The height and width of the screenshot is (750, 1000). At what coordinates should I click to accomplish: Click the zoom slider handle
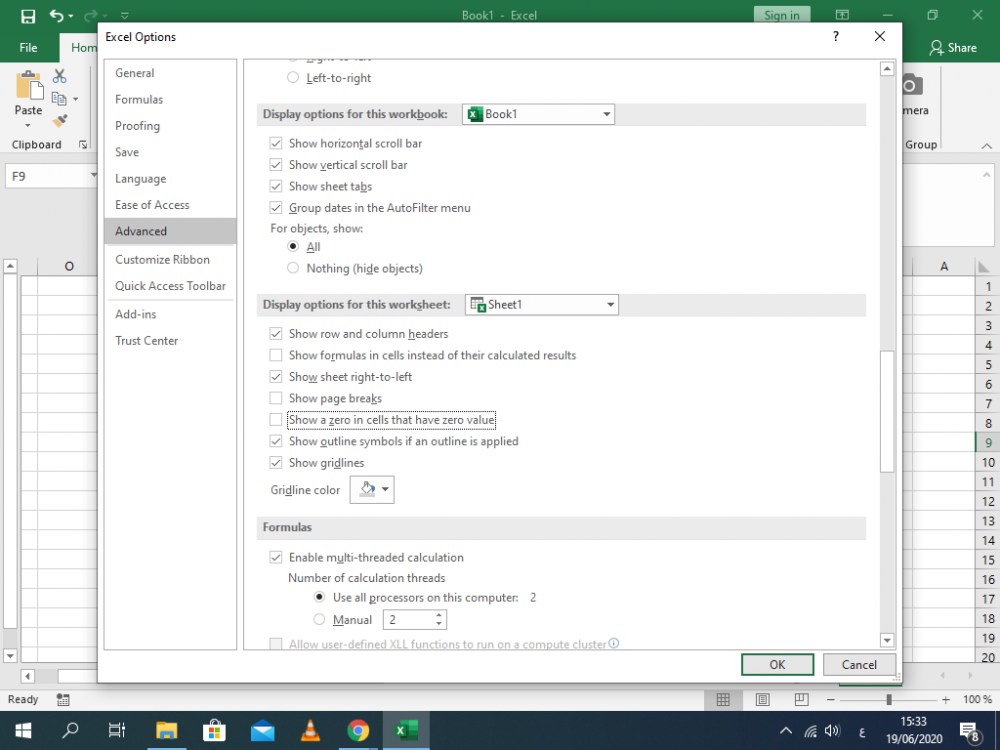[x=889, y=700]
